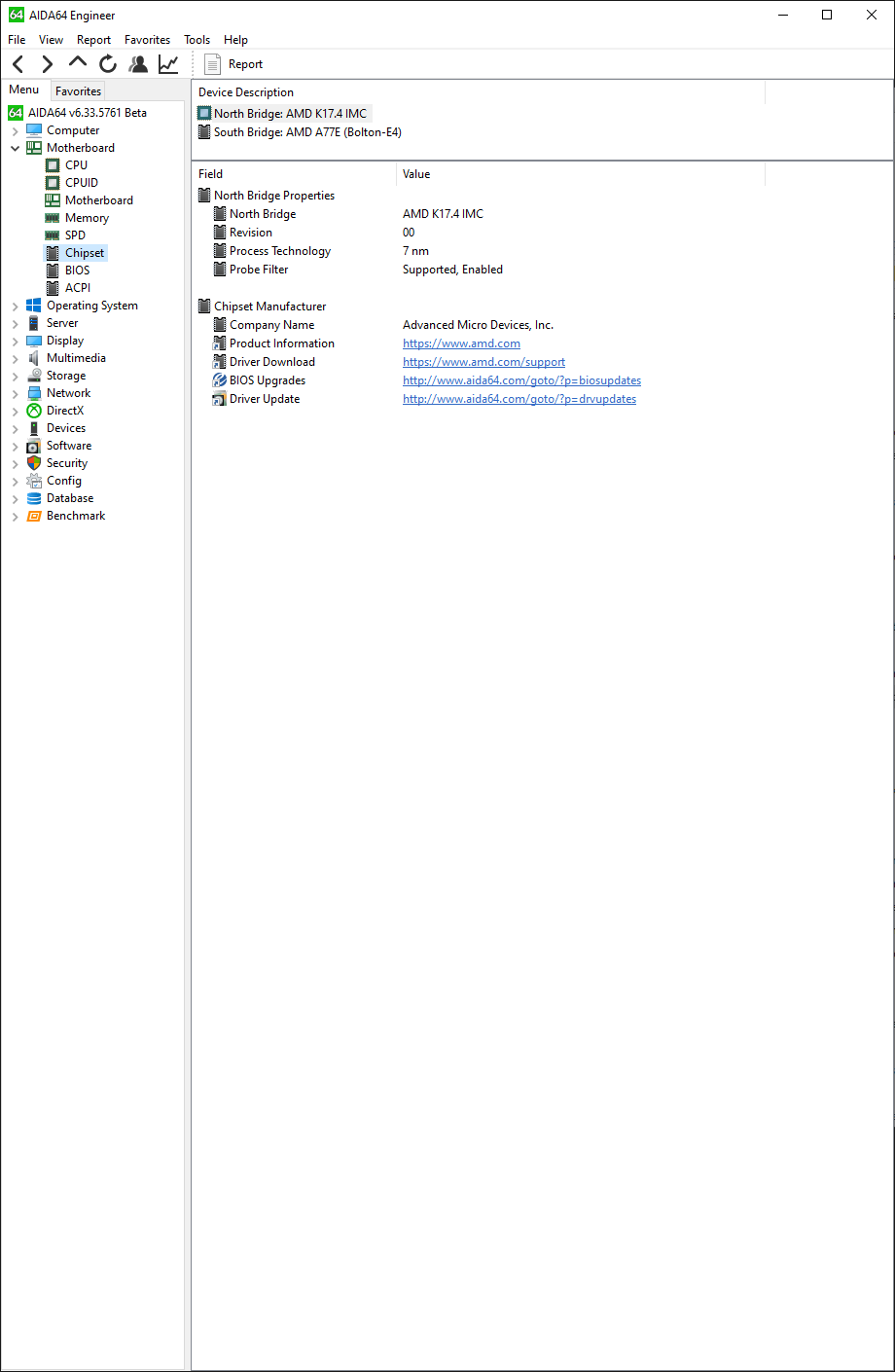Click the Operating System Windows logo icon

tap(34, 306)
